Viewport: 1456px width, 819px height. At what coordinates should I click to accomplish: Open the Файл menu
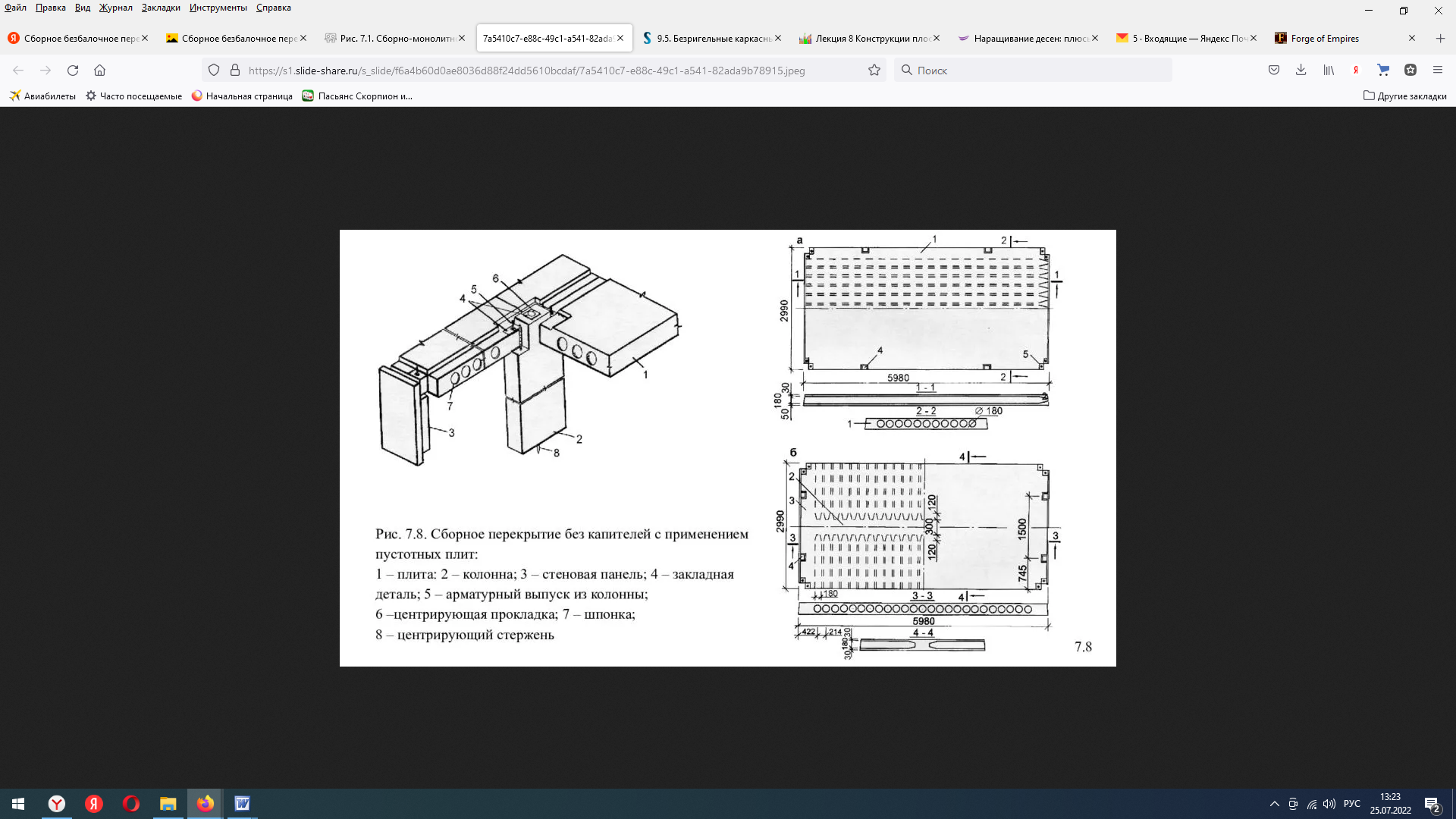coord(15,8)
